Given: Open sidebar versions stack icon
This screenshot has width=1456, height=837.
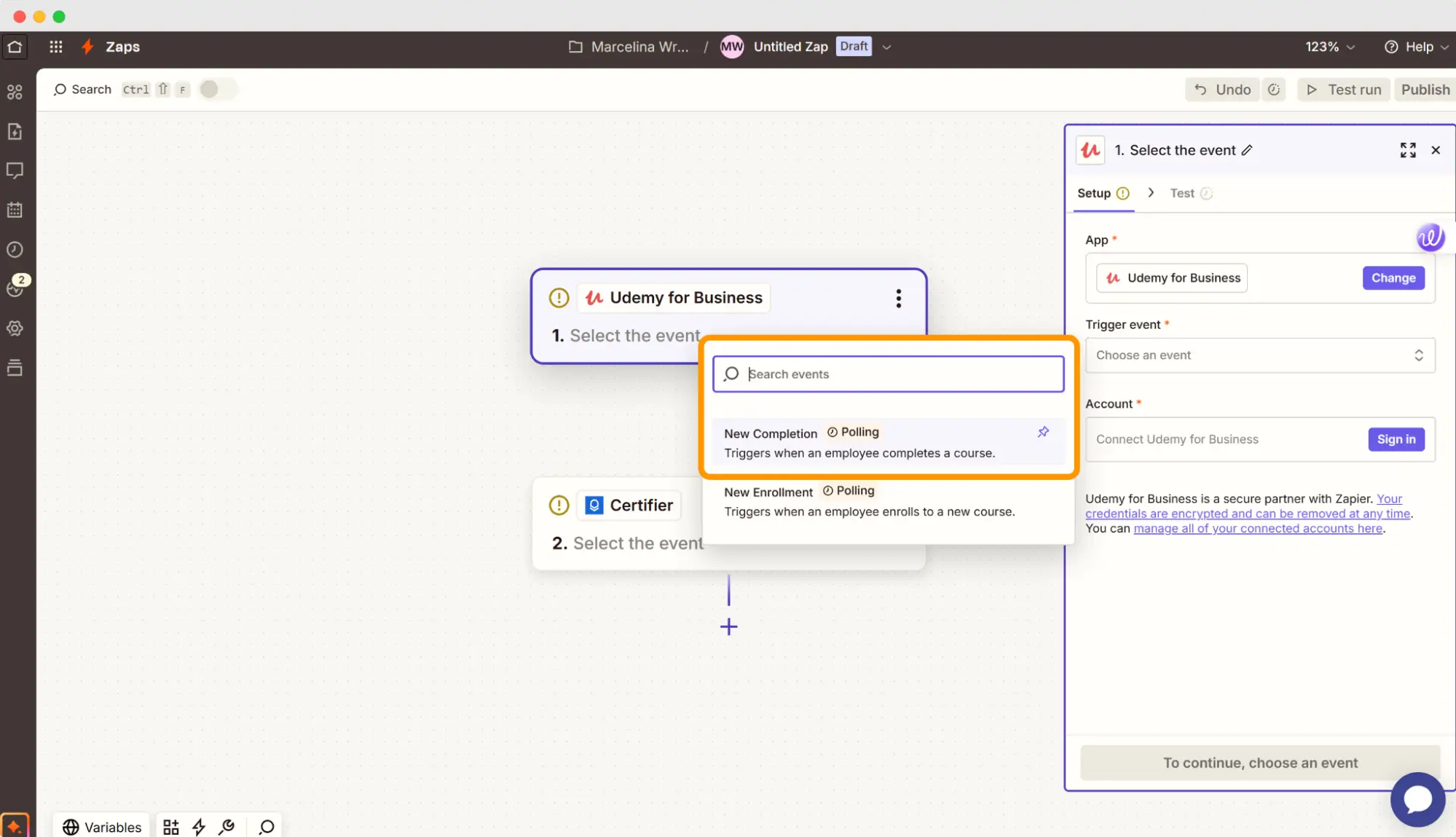Looking at the screenshot, I should point(15,368).
